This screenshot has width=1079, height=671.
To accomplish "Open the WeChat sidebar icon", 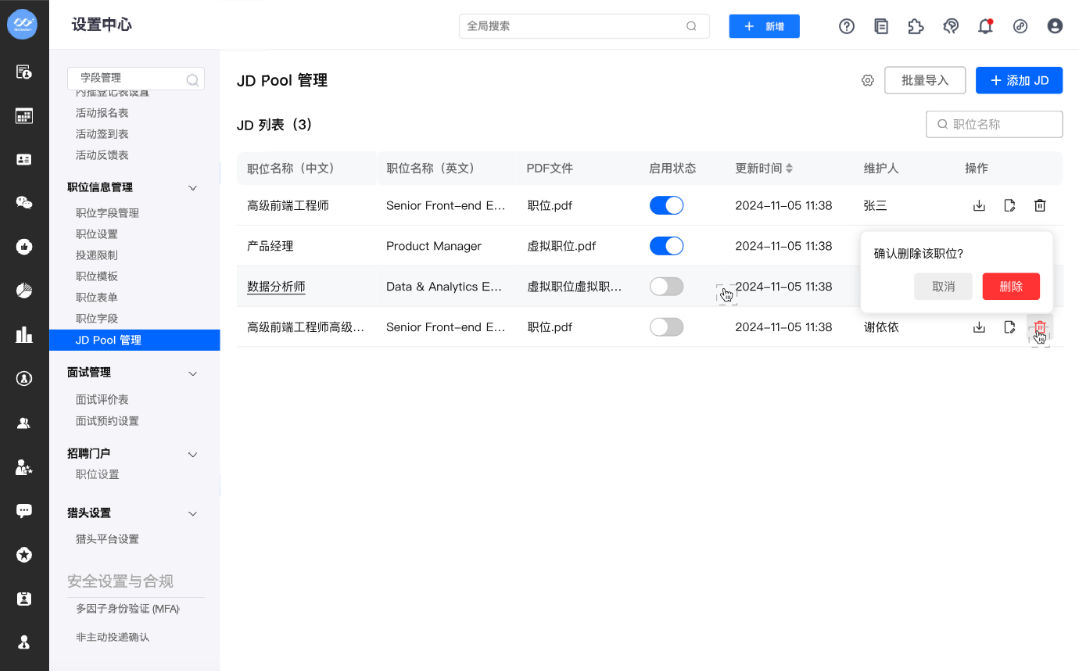I will point(24,202).
